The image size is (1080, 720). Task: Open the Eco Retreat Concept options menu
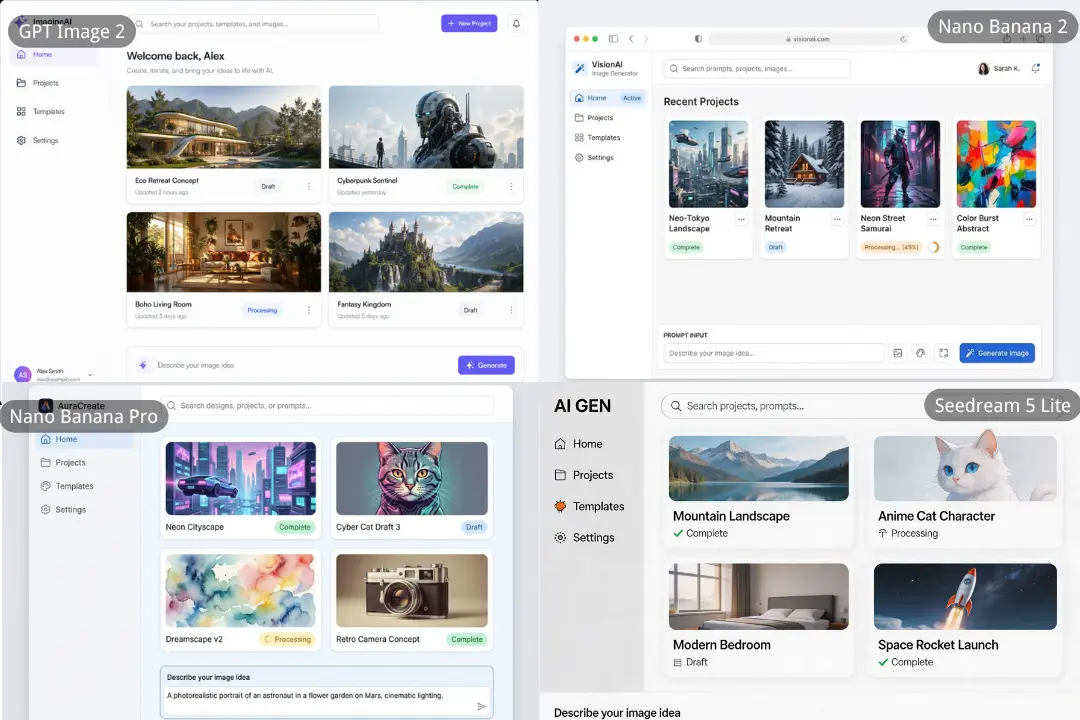coord(309,187)
